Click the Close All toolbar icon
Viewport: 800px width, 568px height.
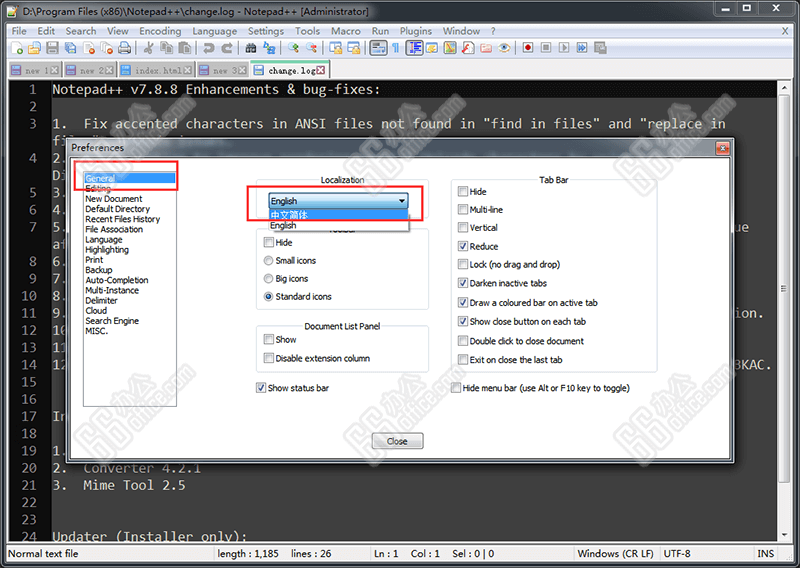[x=107, y=48]
